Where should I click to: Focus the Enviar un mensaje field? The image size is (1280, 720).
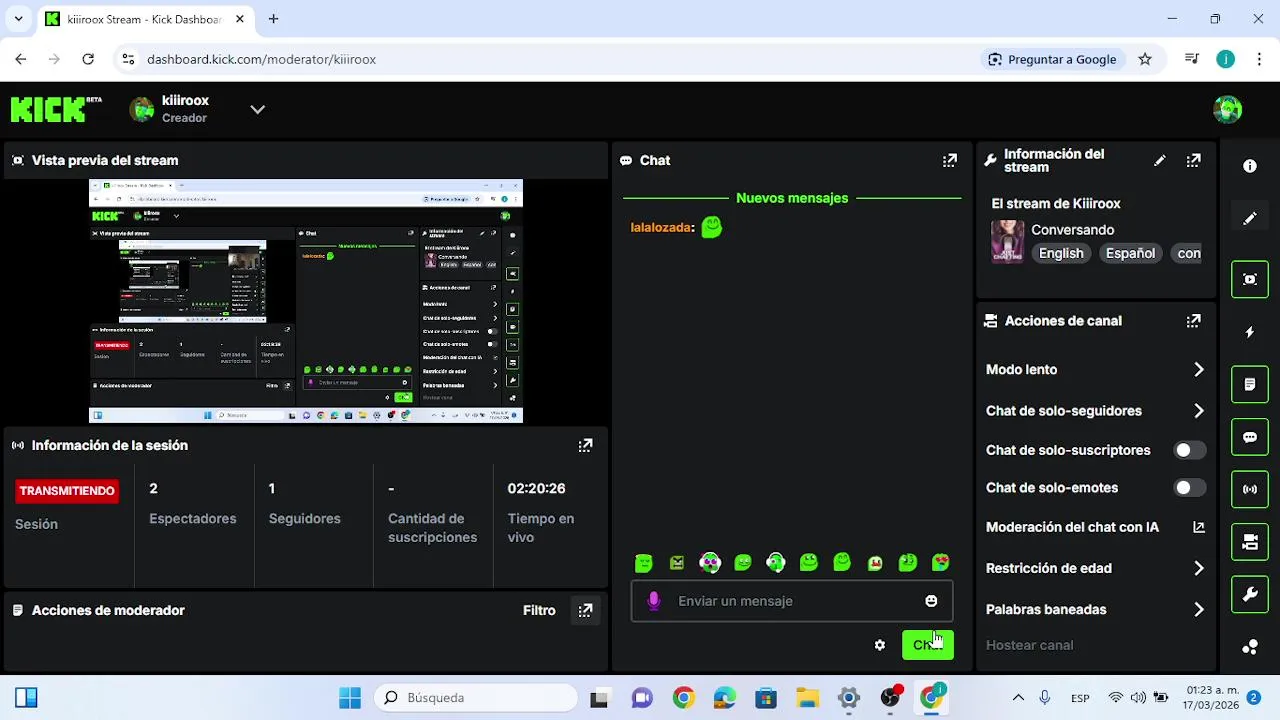point(792,601)
